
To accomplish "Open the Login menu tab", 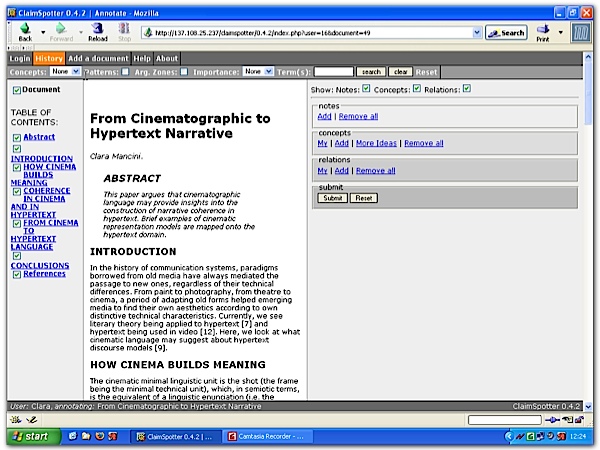I will 20,59.
